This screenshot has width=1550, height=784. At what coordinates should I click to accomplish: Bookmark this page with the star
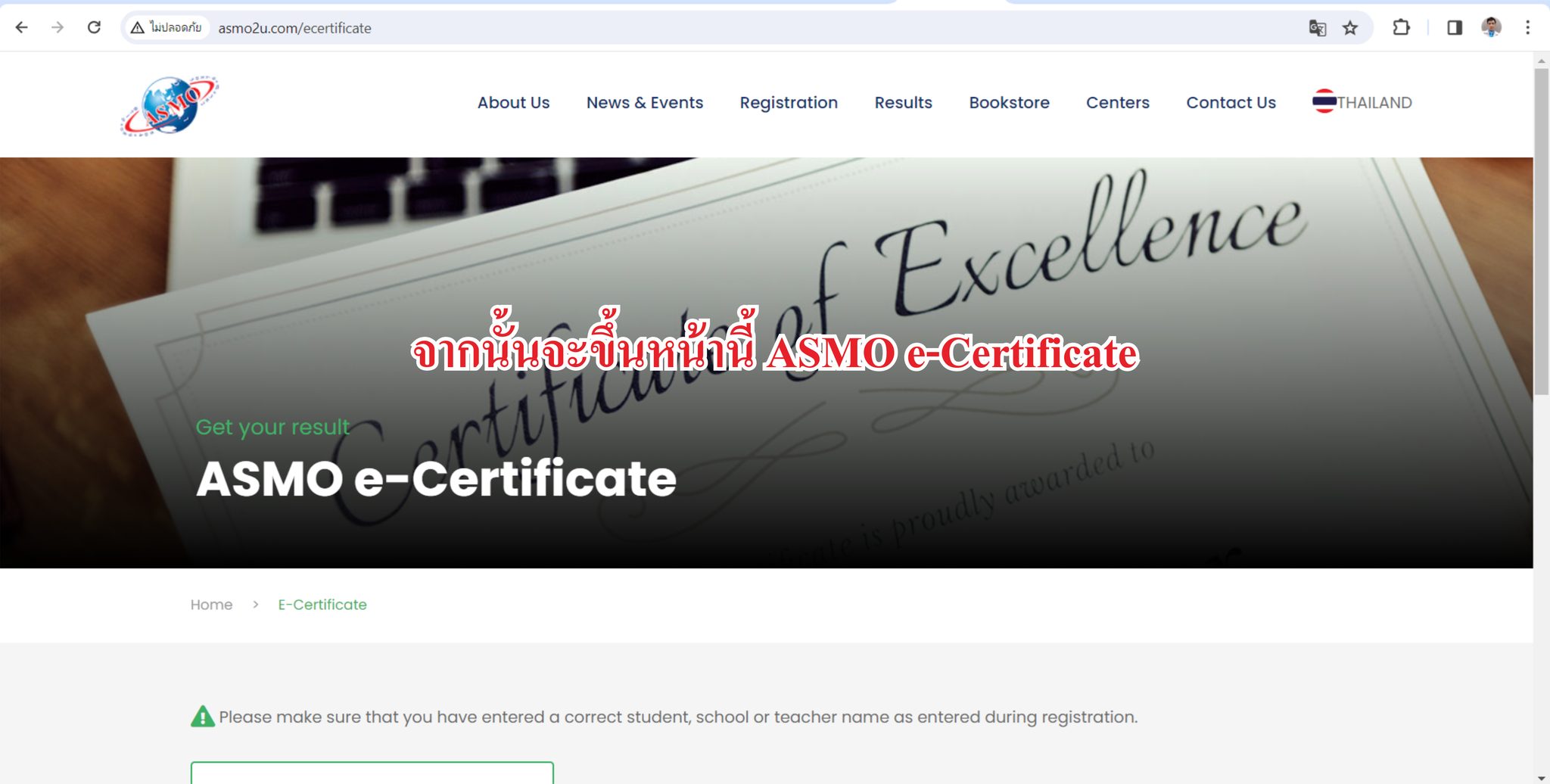tap(1350, 28)
